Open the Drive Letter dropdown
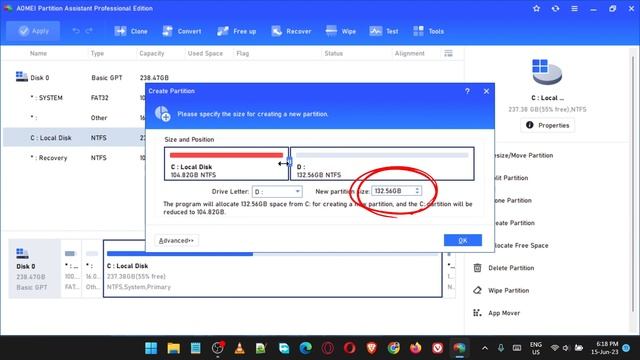This screenshot has width=640, height=360. [x=277, y=191]
